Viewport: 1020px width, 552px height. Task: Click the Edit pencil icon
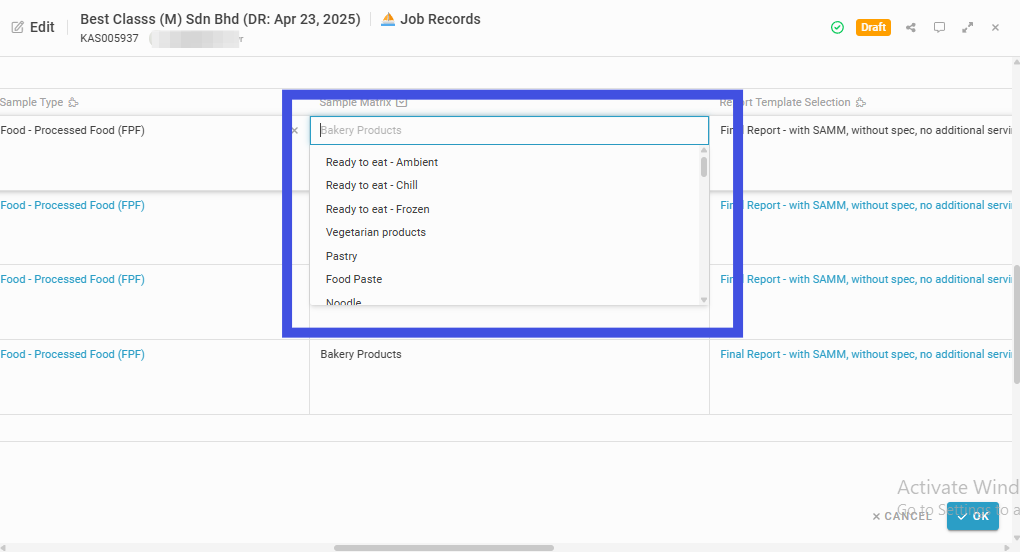[x=18, y=27]
